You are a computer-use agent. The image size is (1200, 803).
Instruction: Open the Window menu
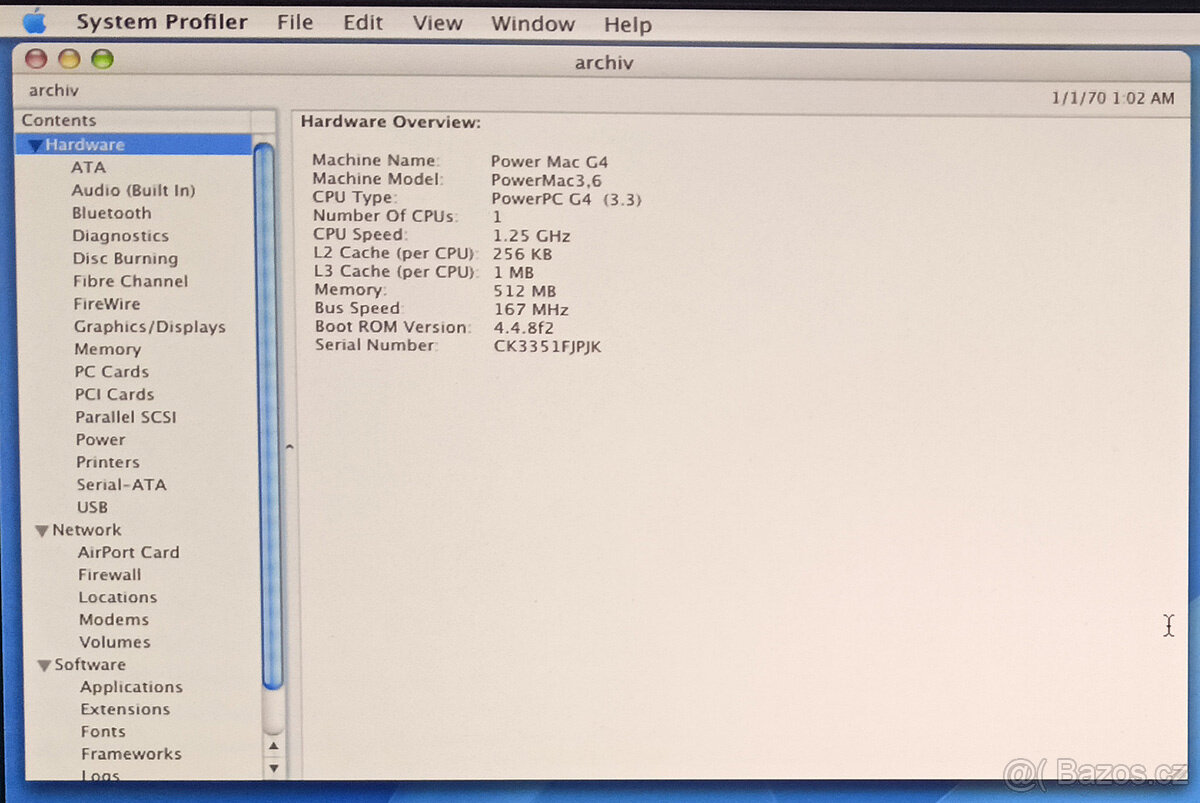pos(532,24)
